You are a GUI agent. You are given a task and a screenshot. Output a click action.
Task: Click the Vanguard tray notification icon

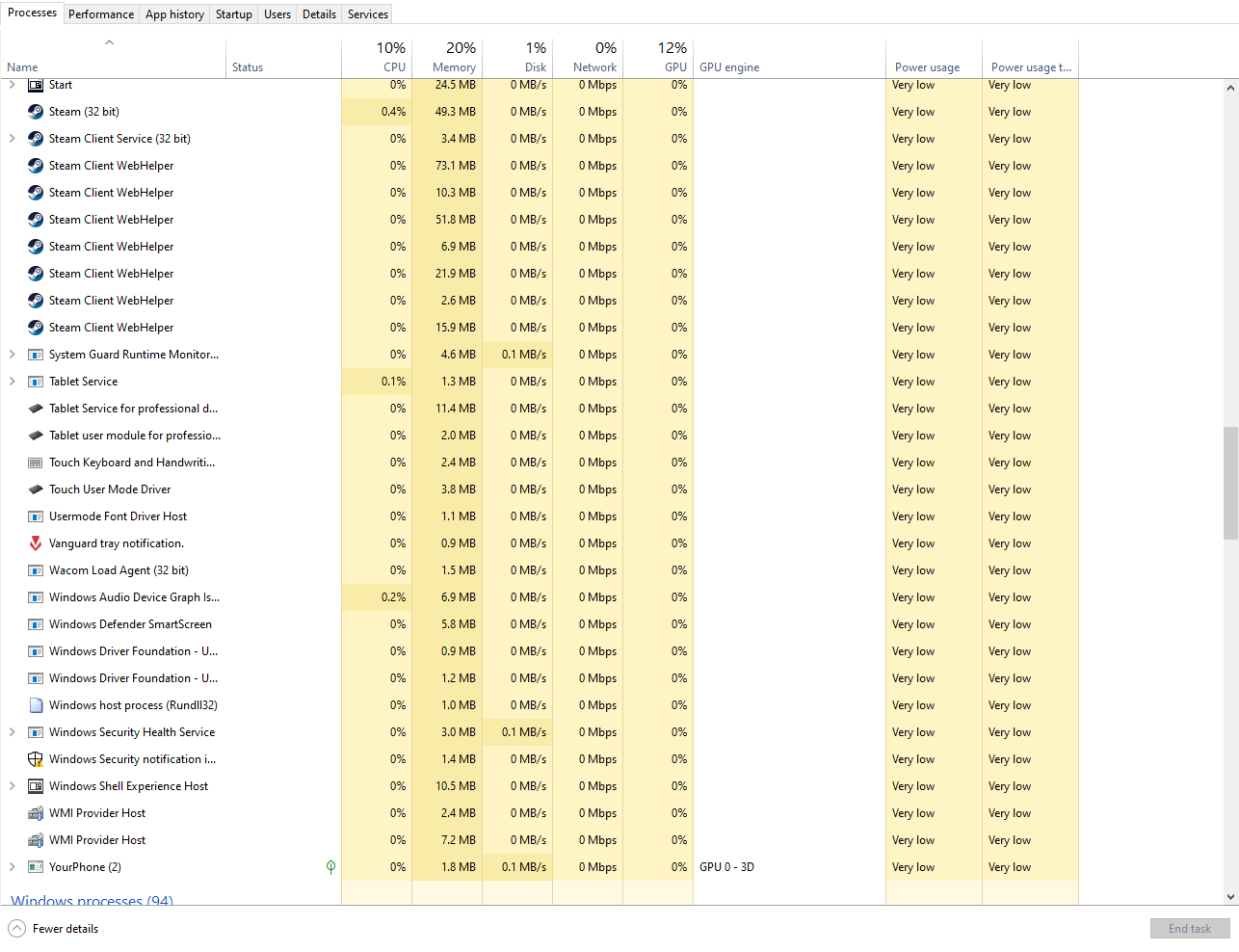click(36, 543)
